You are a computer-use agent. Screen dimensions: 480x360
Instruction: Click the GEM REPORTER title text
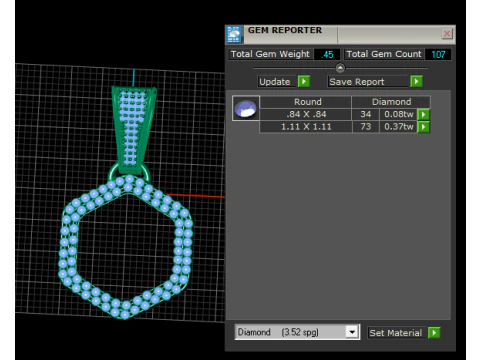[285, 30]
